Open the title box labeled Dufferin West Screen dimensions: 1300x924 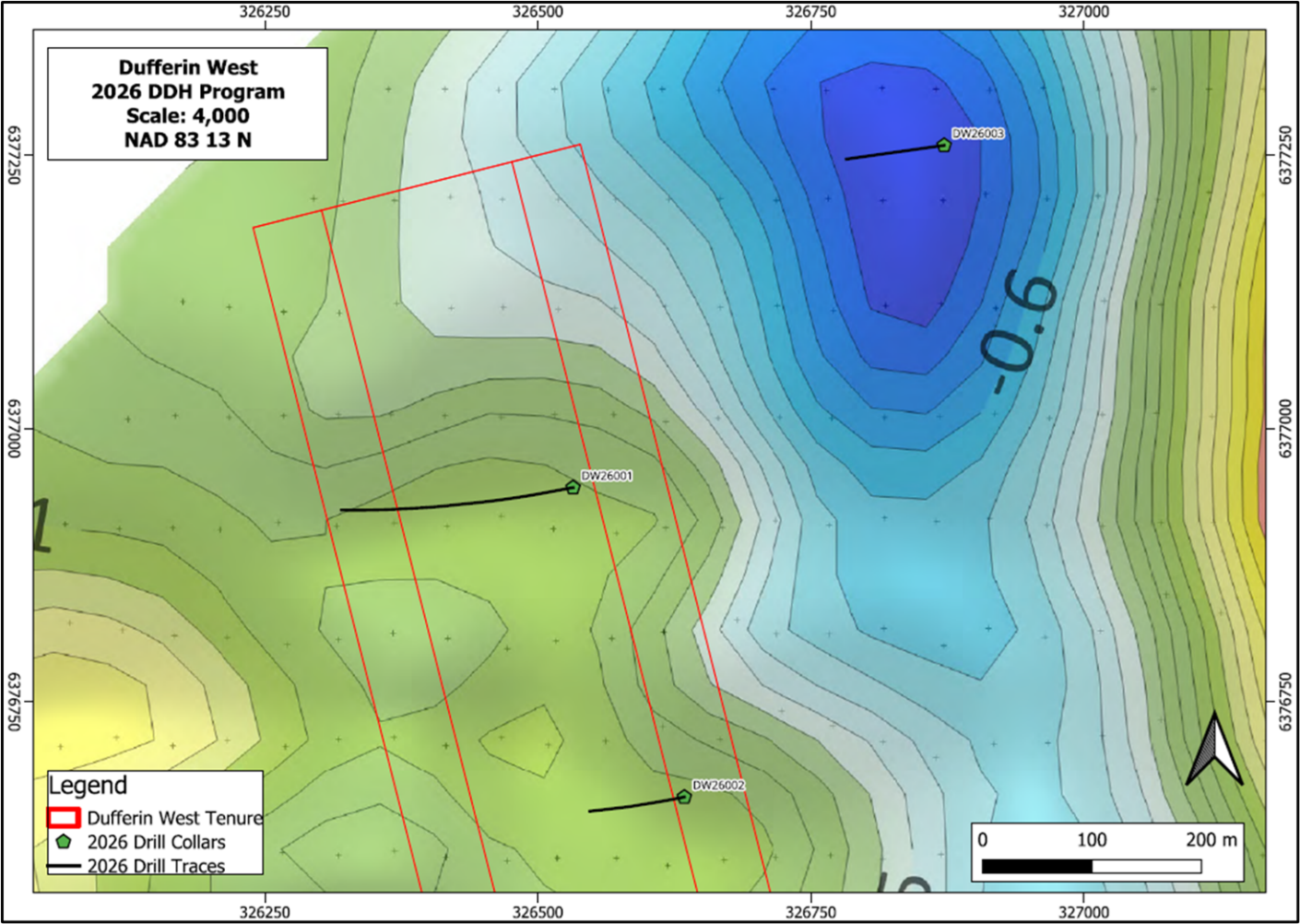coord(187,68)
